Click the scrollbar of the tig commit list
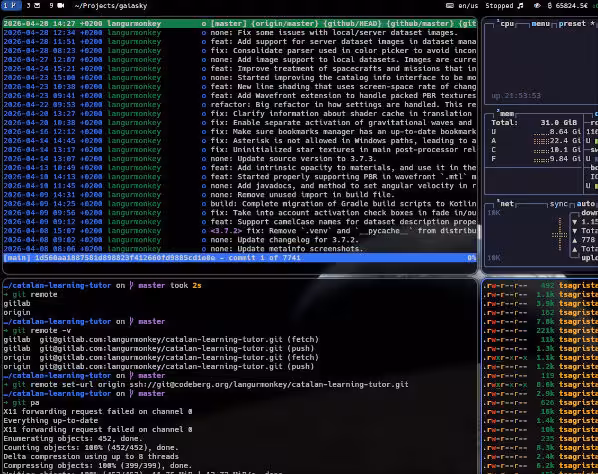This screenshot has width=598, height=474. [479, 232]
